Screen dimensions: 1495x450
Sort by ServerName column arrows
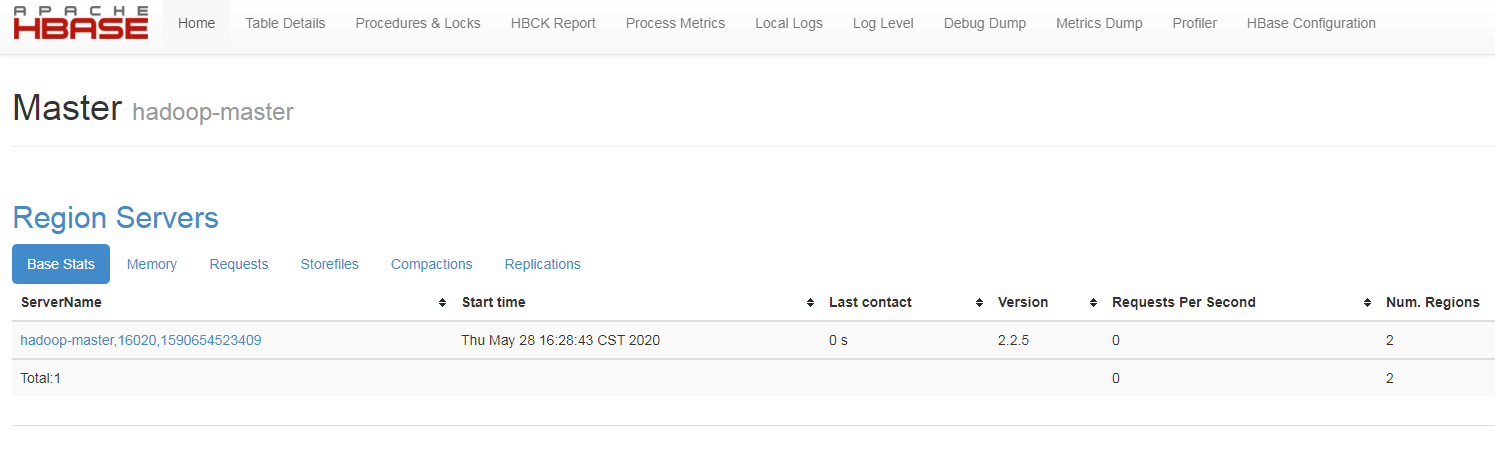click(442, 303)
